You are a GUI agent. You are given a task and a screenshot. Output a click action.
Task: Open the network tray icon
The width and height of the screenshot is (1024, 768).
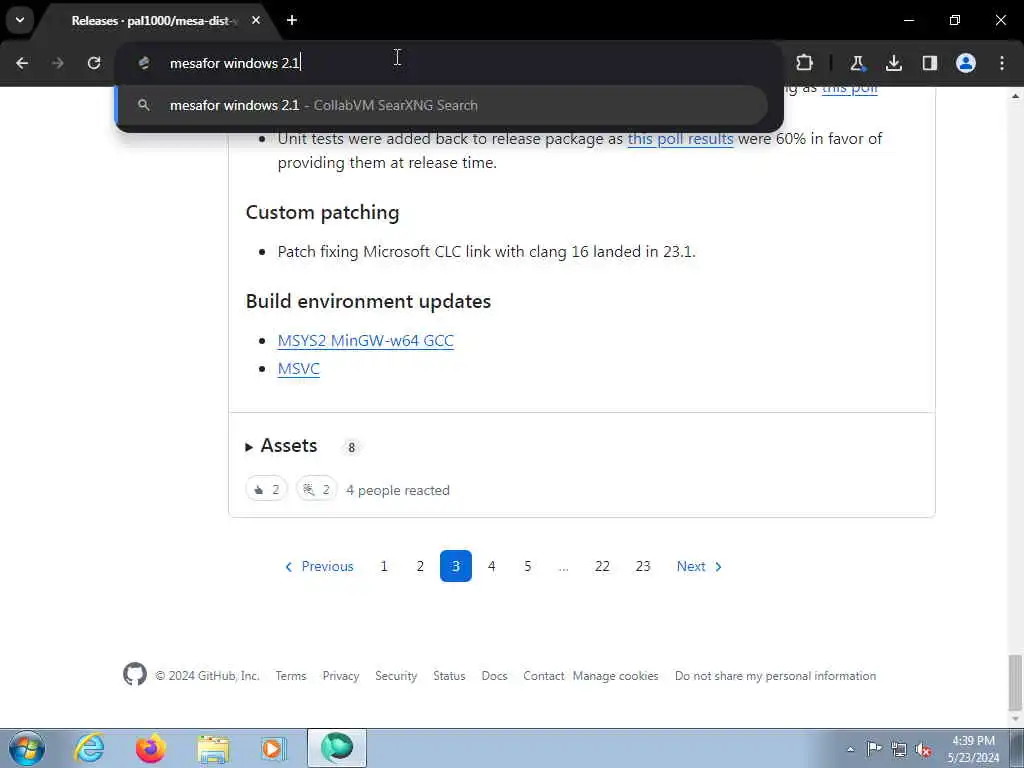click(x=899, y=749)
